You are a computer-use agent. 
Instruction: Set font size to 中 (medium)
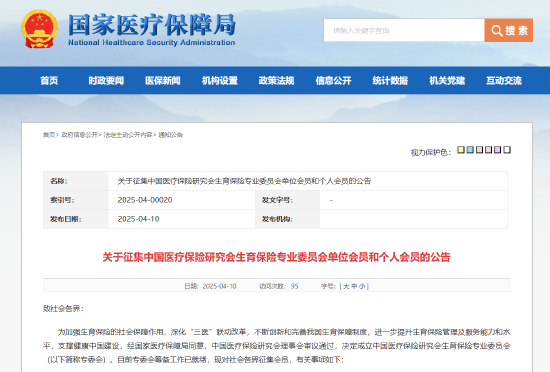click(354, 286)
